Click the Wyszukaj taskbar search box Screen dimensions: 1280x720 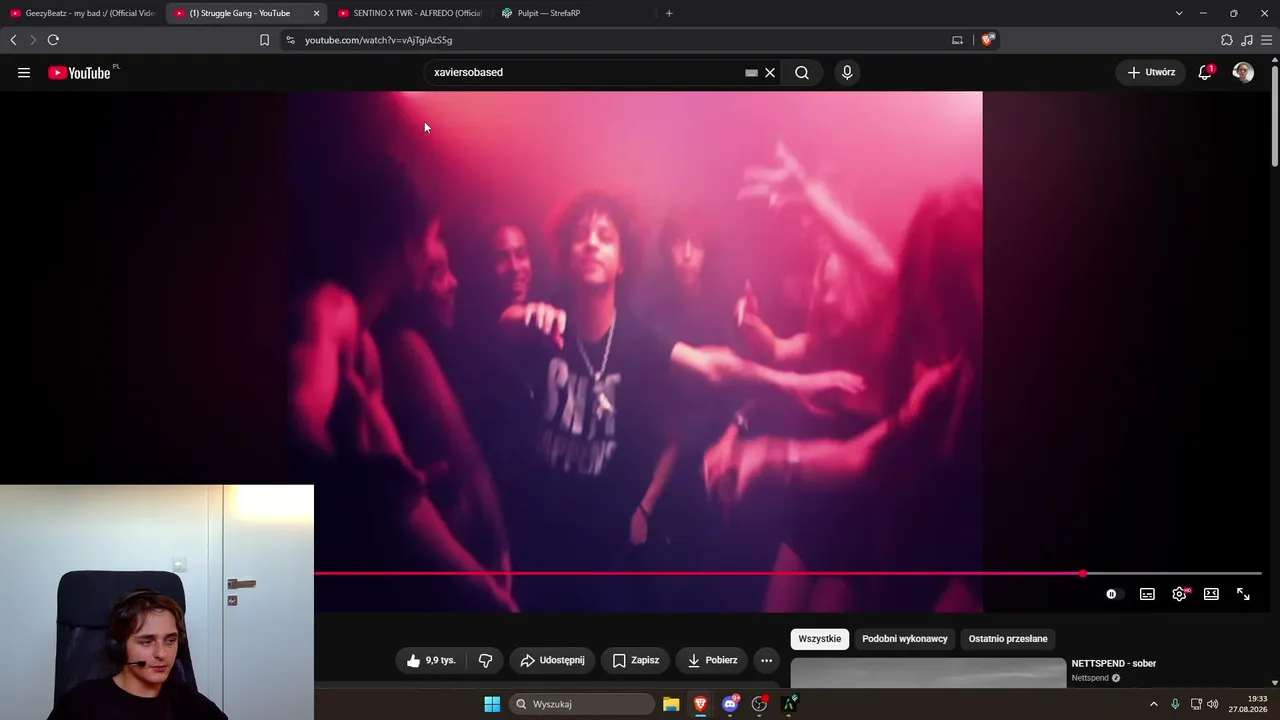point(582,704)
